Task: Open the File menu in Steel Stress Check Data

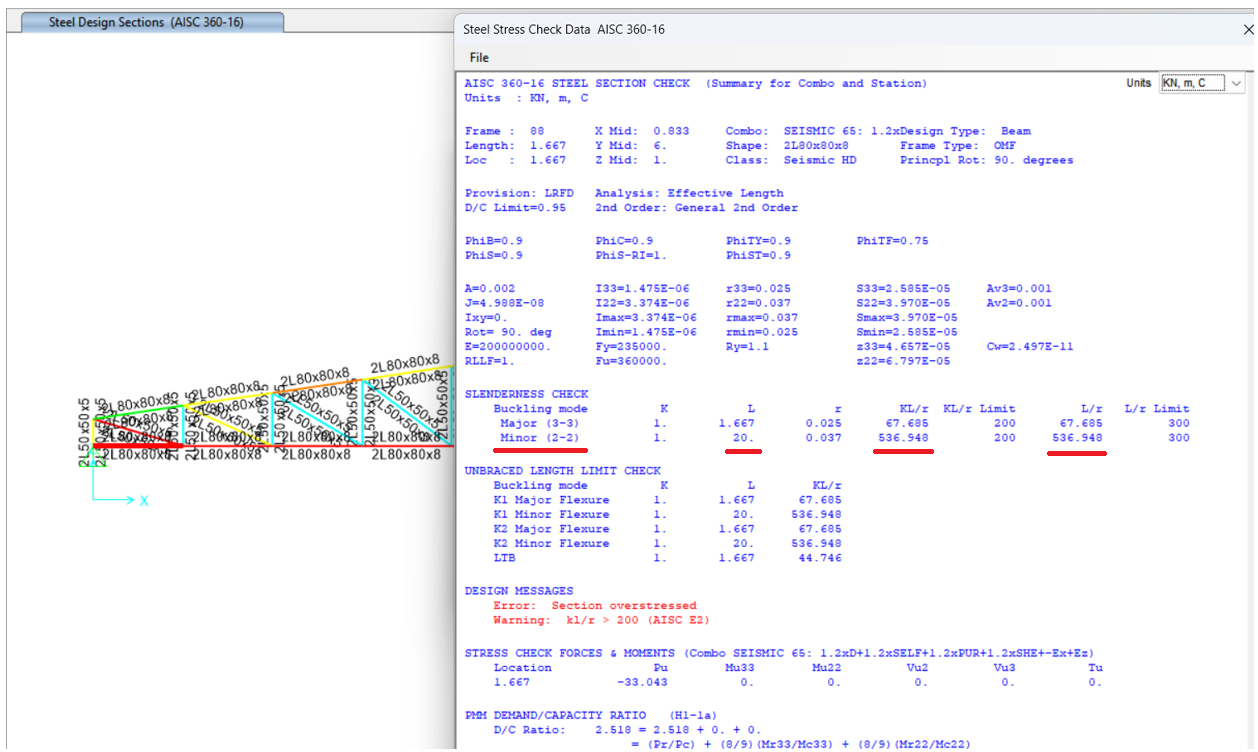Action: pyautogui.click(x=479, y=58)
